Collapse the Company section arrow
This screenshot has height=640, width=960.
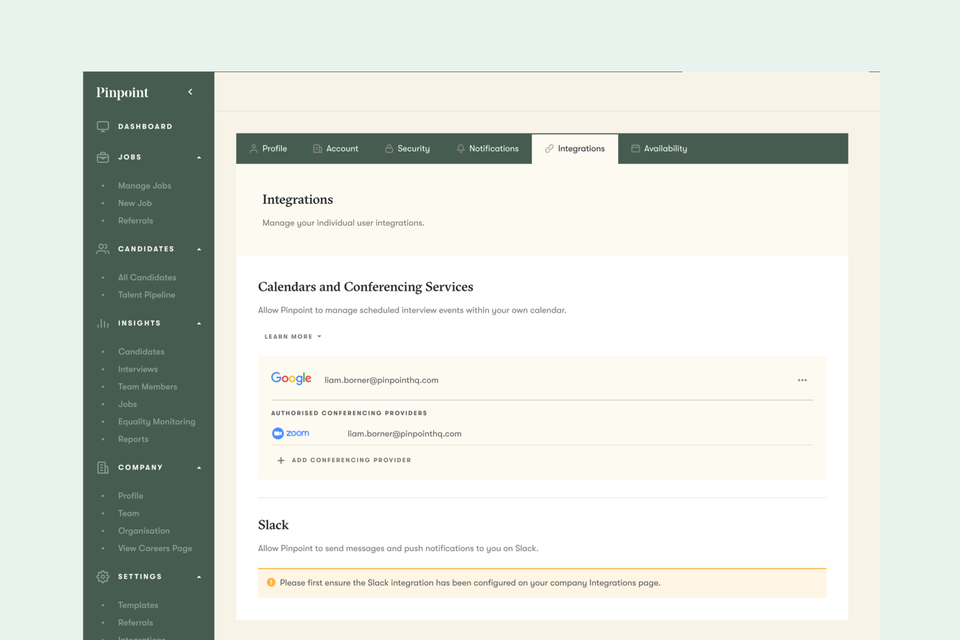coord(199,468)
